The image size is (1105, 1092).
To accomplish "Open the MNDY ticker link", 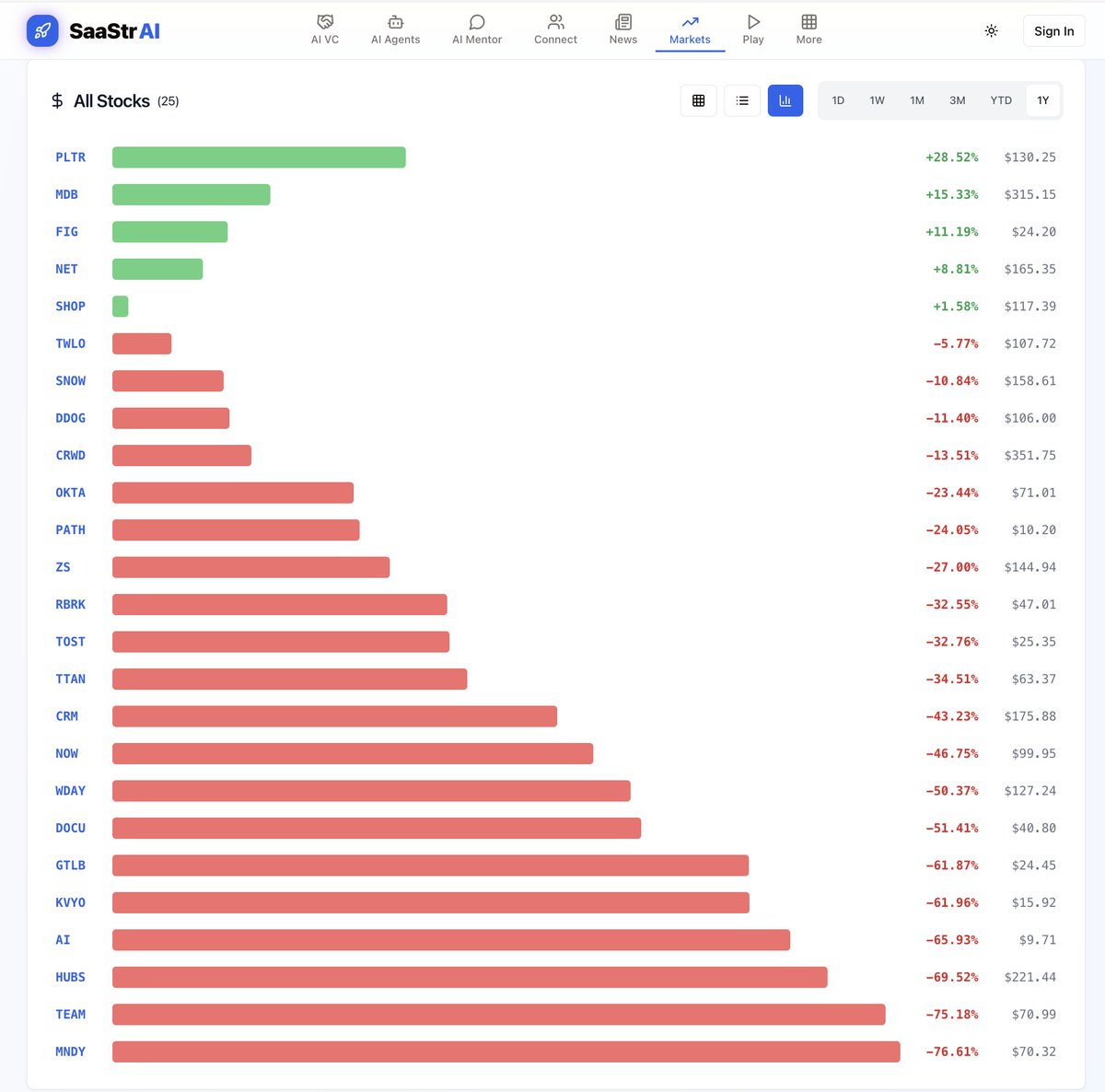I will 70,1052.
